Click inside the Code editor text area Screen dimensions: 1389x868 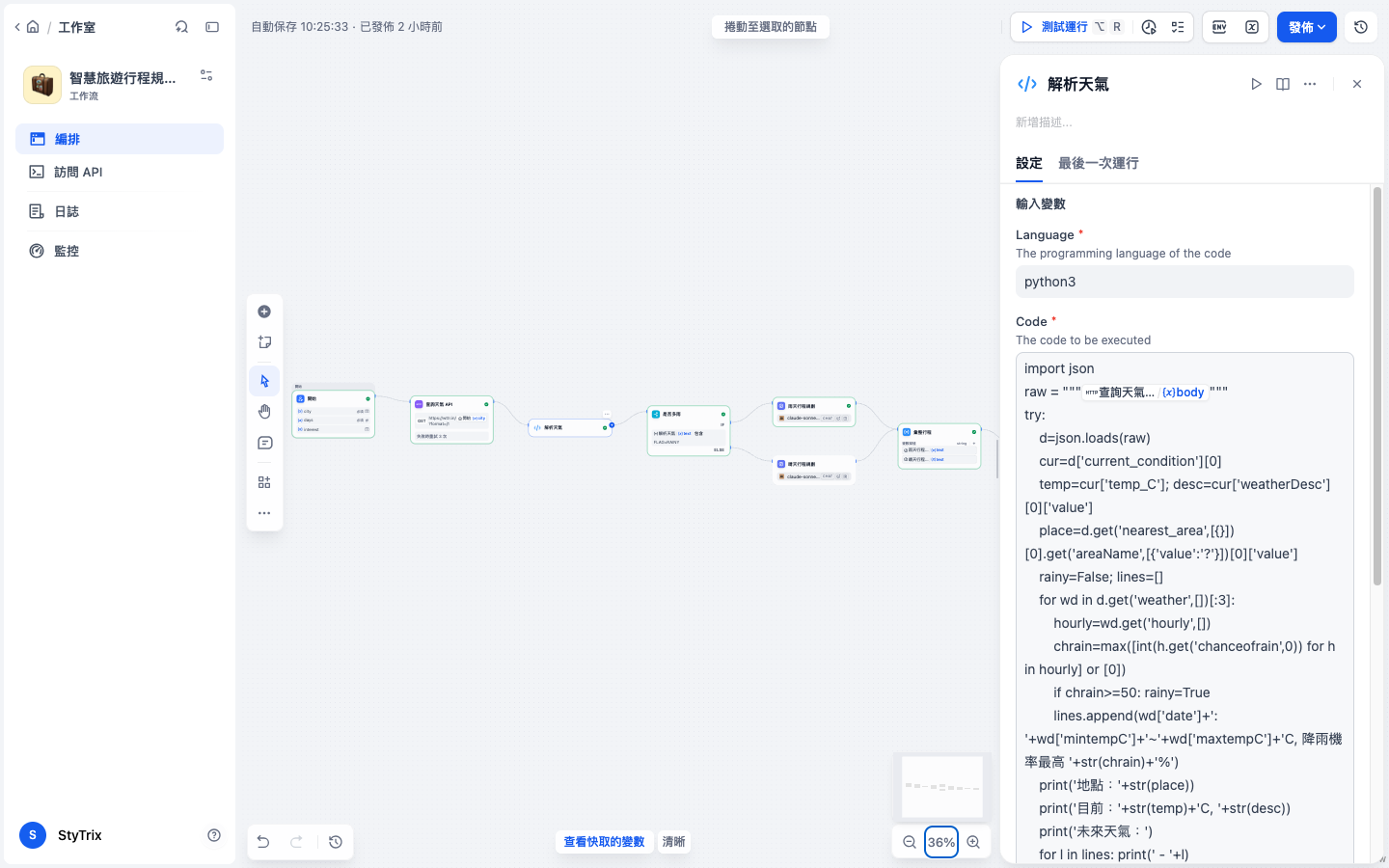(x=1185, y=610)
